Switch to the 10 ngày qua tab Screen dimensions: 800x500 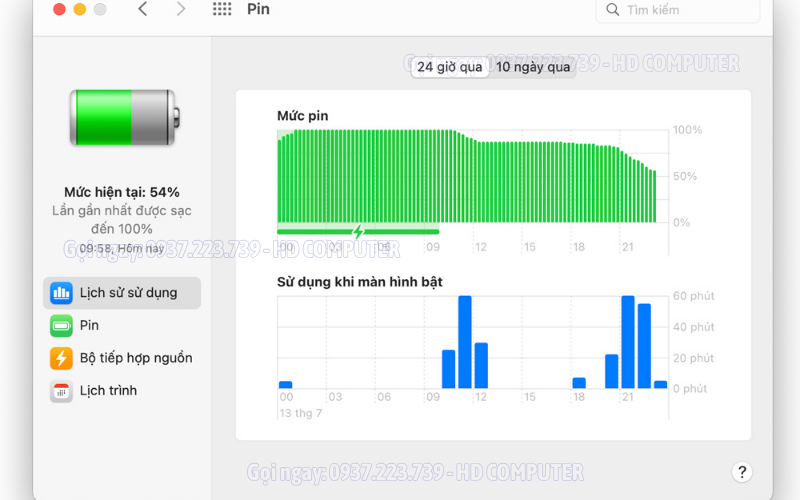533,67
